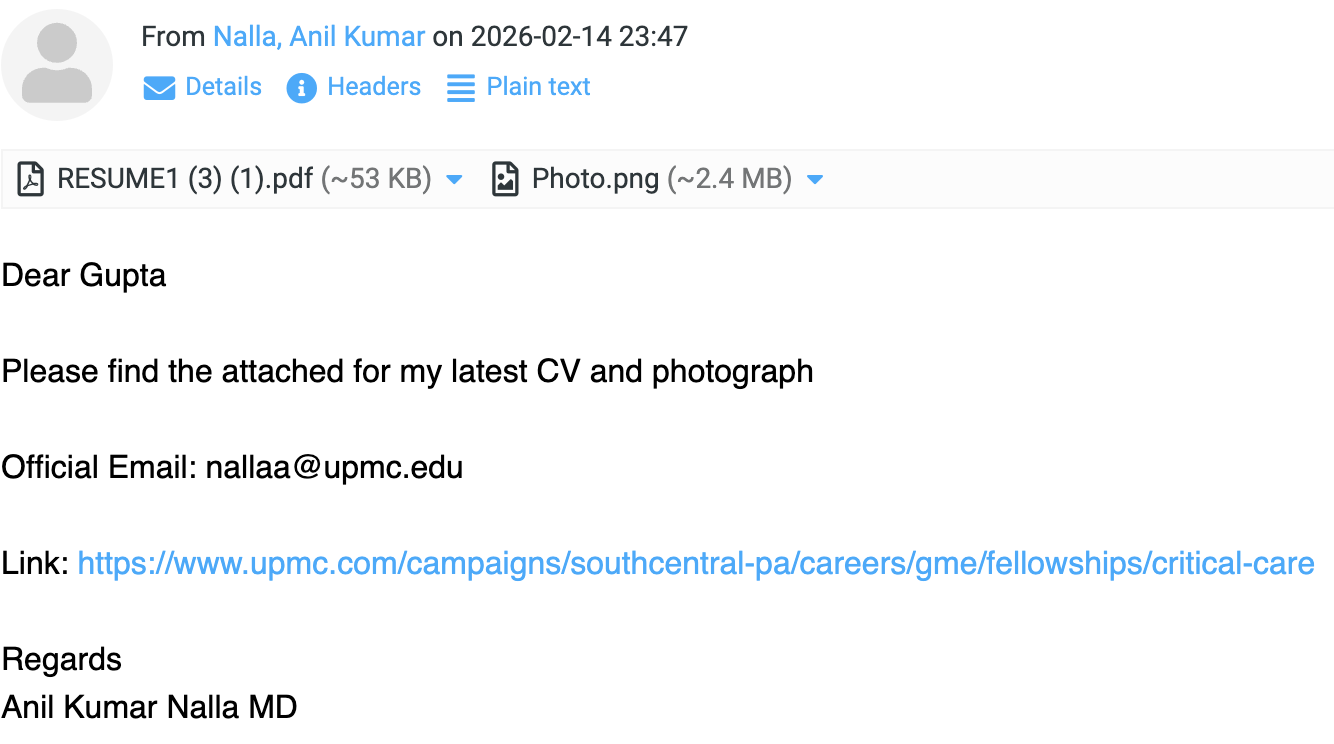Screen dimensions: 1334x744
Task: Click the PDF file icon for RESUME1
Action: 31,179
